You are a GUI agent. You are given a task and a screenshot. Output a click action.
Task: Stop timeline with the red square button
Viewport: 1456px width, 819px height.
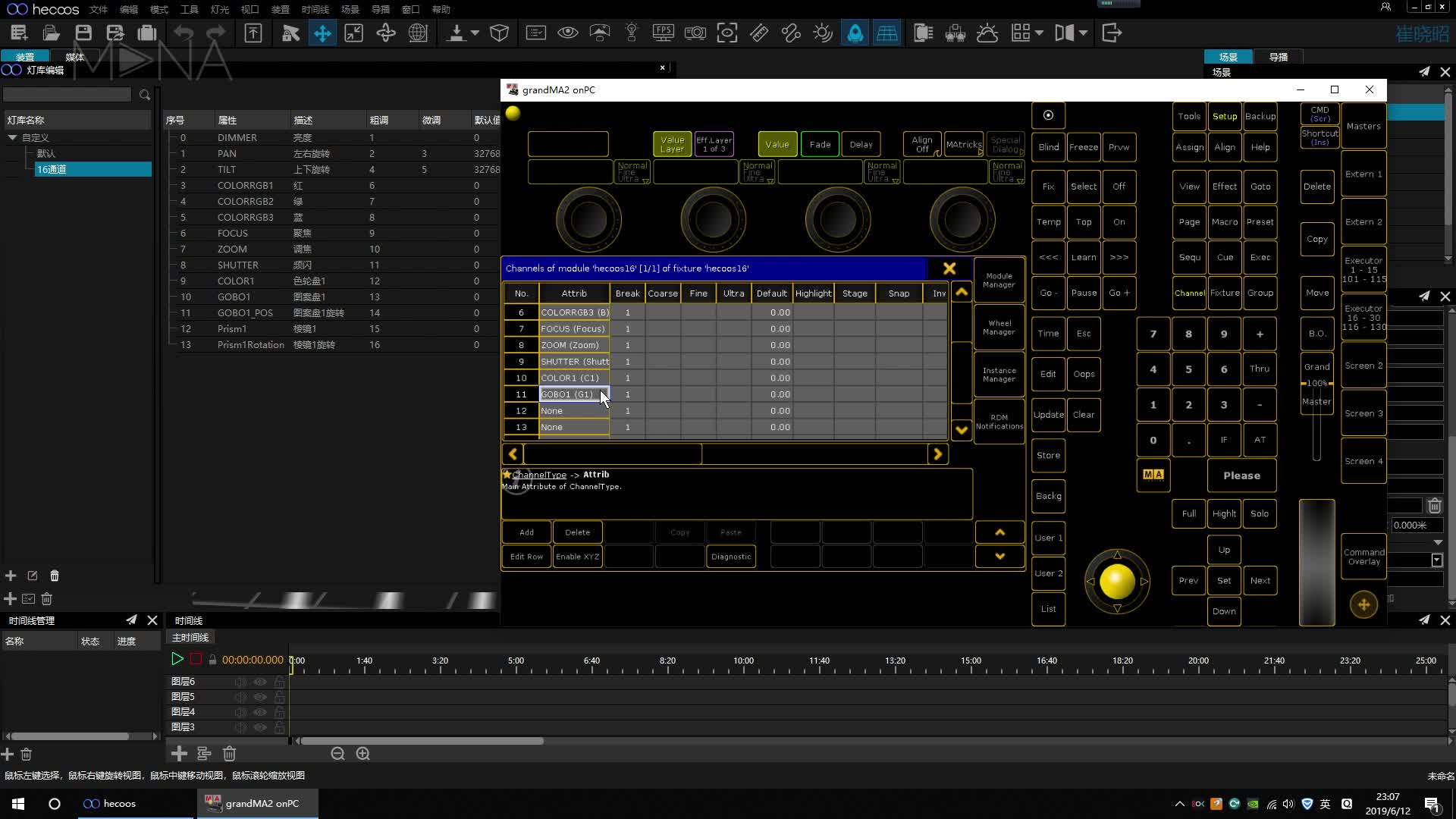[x=196, y=659]
